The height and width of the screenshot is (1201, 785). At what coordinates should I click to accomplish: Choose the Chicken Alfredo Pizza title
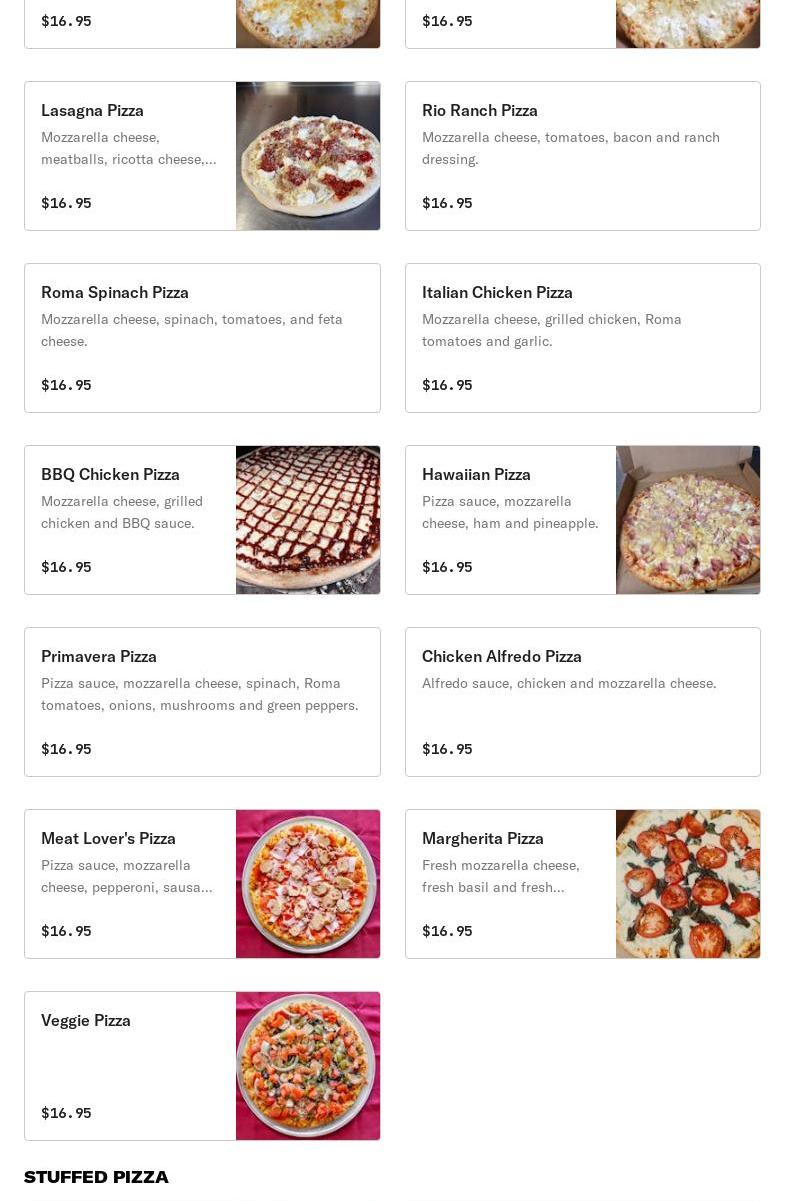[502, 656]
